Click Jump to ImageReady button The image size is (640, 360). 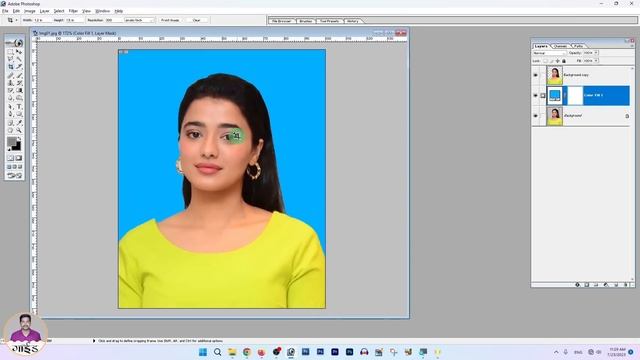coord(15,175)
